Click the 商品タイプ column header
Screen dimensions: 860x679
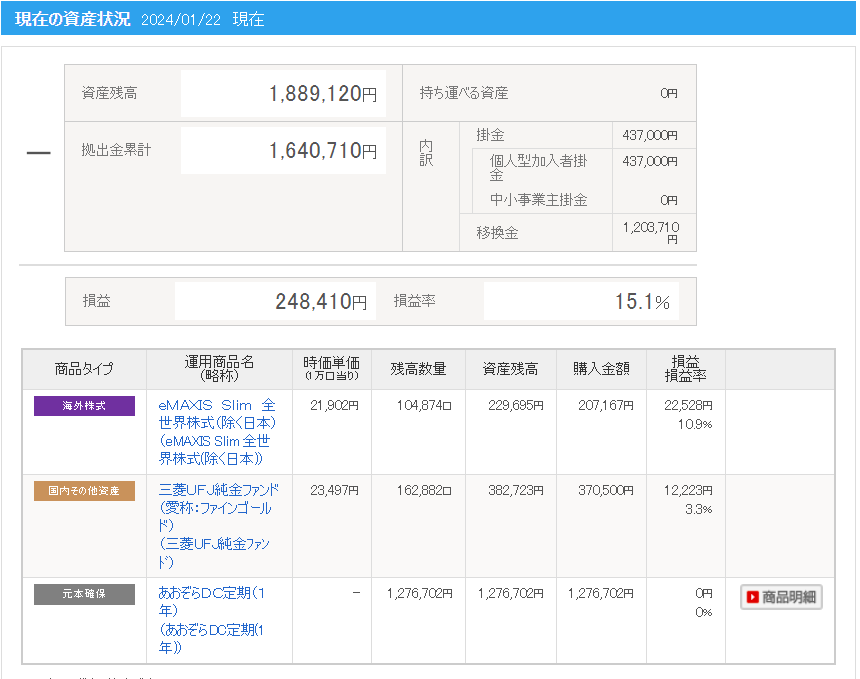84,369
